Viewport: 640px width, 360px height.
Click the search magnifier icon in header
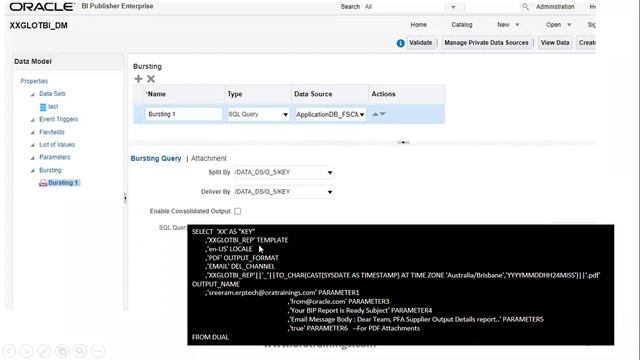coord(525,7)
